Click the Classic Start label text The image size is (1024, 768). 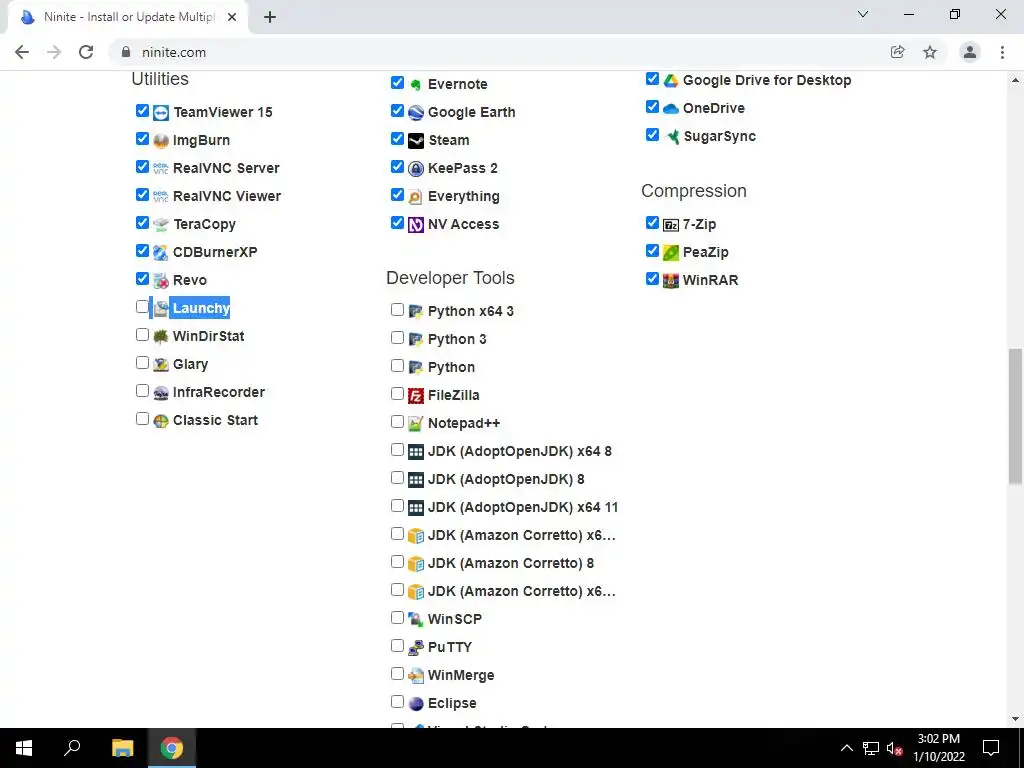tap(215, 420)
